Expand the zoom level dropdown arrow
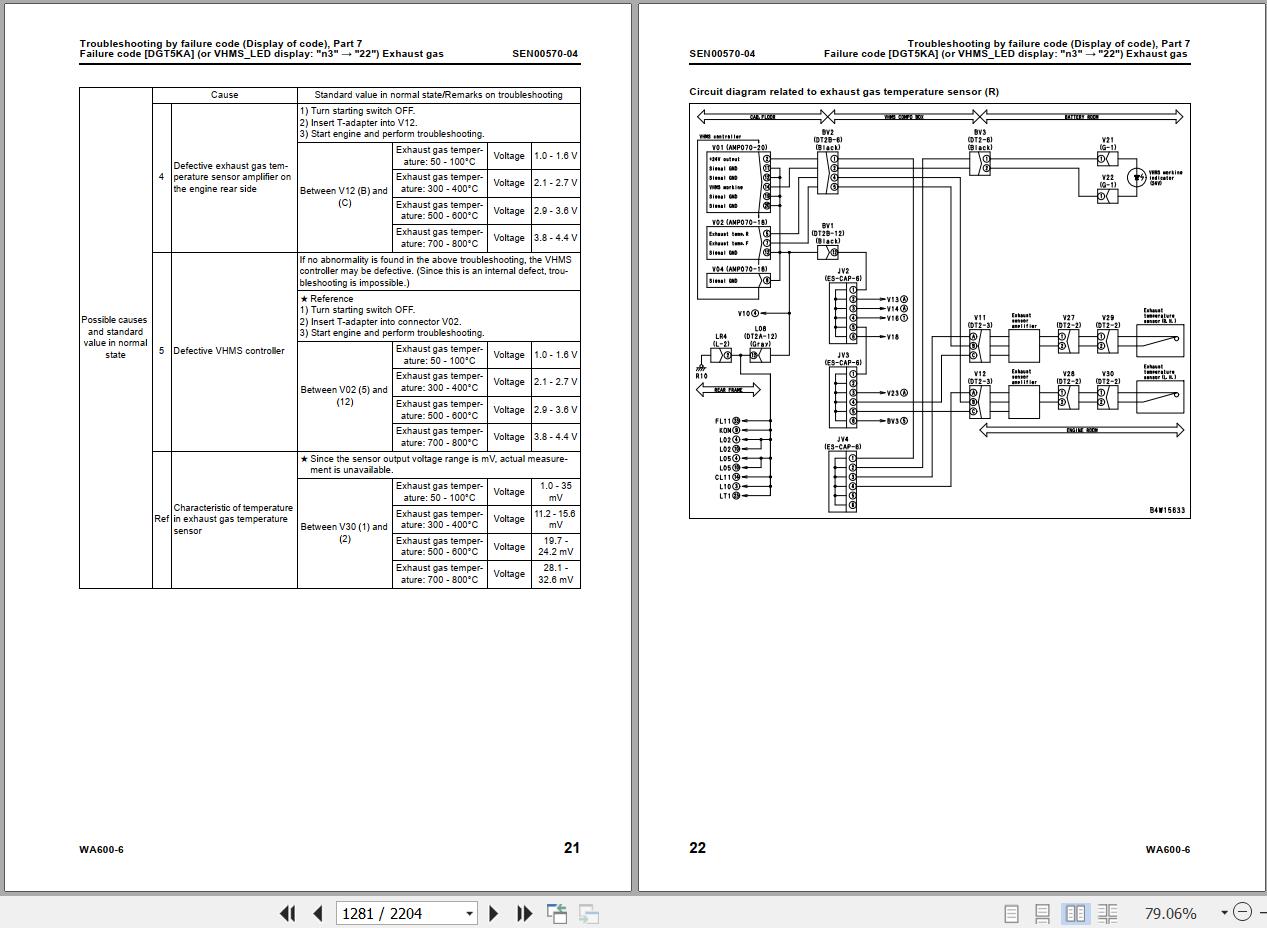This screenshot has width=1267, height=928. [1224, 913]
